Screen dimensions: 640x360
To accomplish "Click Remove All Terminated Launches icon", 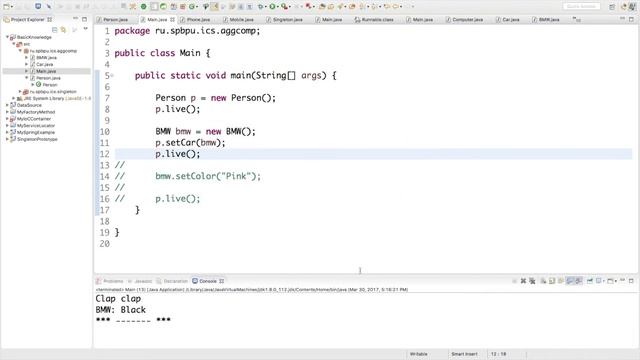I will click(532, 281).
